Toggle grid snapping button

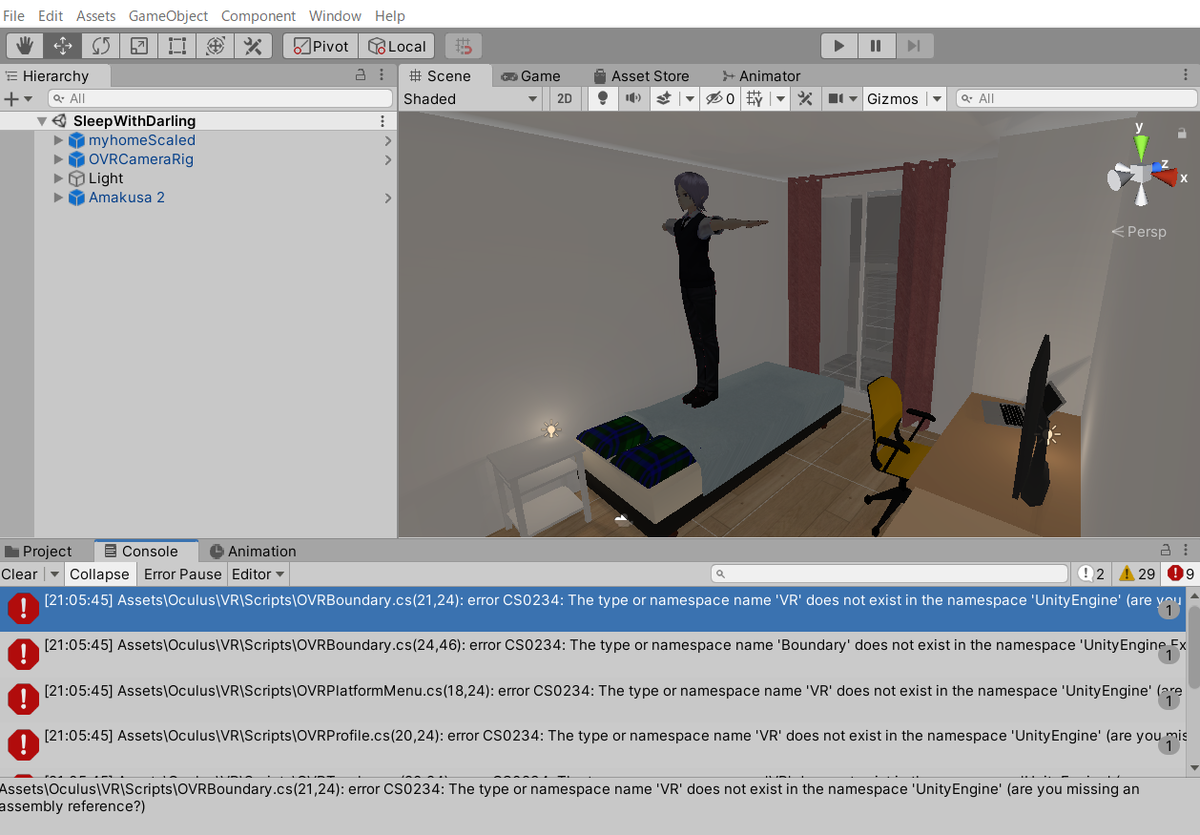(463, 46)
